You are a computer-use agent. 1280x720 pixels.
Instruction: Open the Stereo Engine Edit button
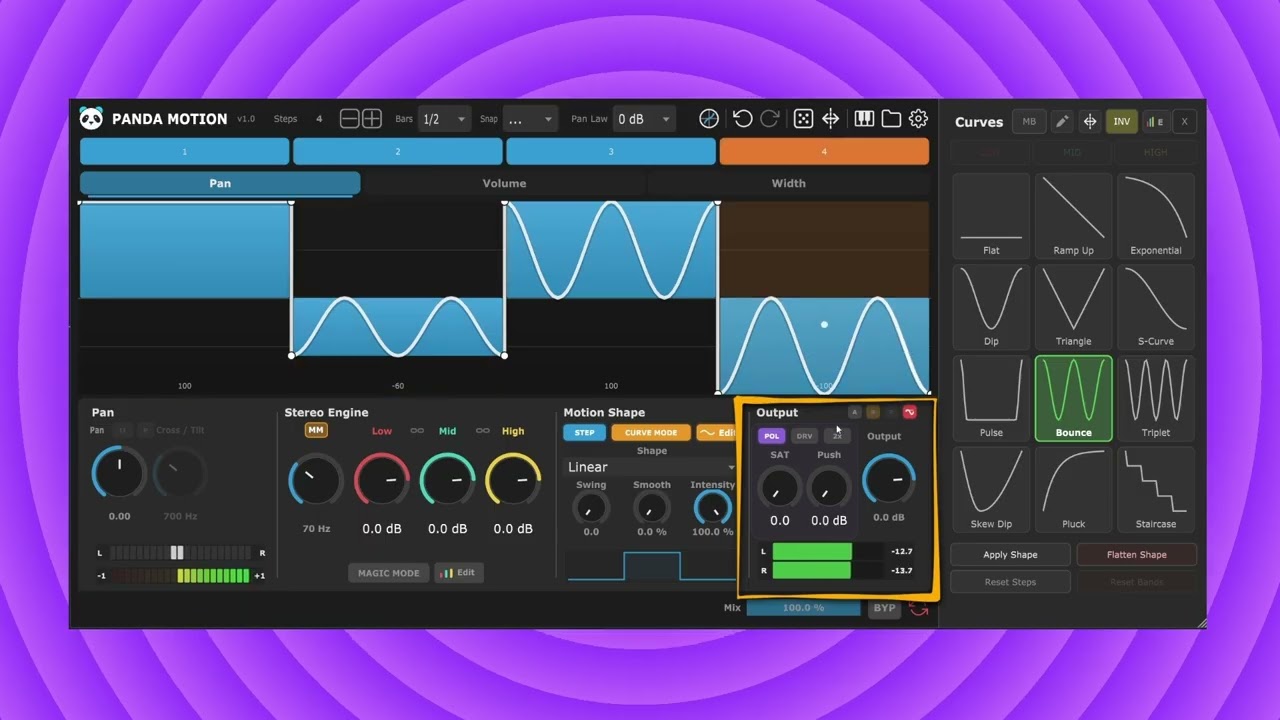coord(460,573)
